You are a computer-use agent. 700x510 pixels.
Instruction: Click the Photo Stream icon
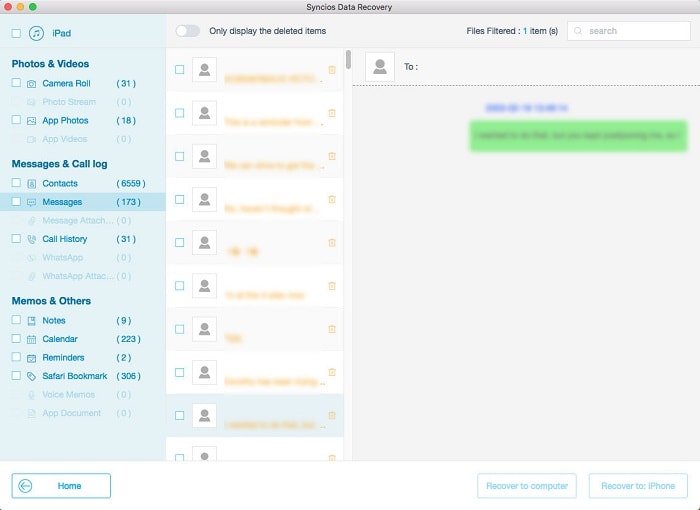(x=31, y=102)
